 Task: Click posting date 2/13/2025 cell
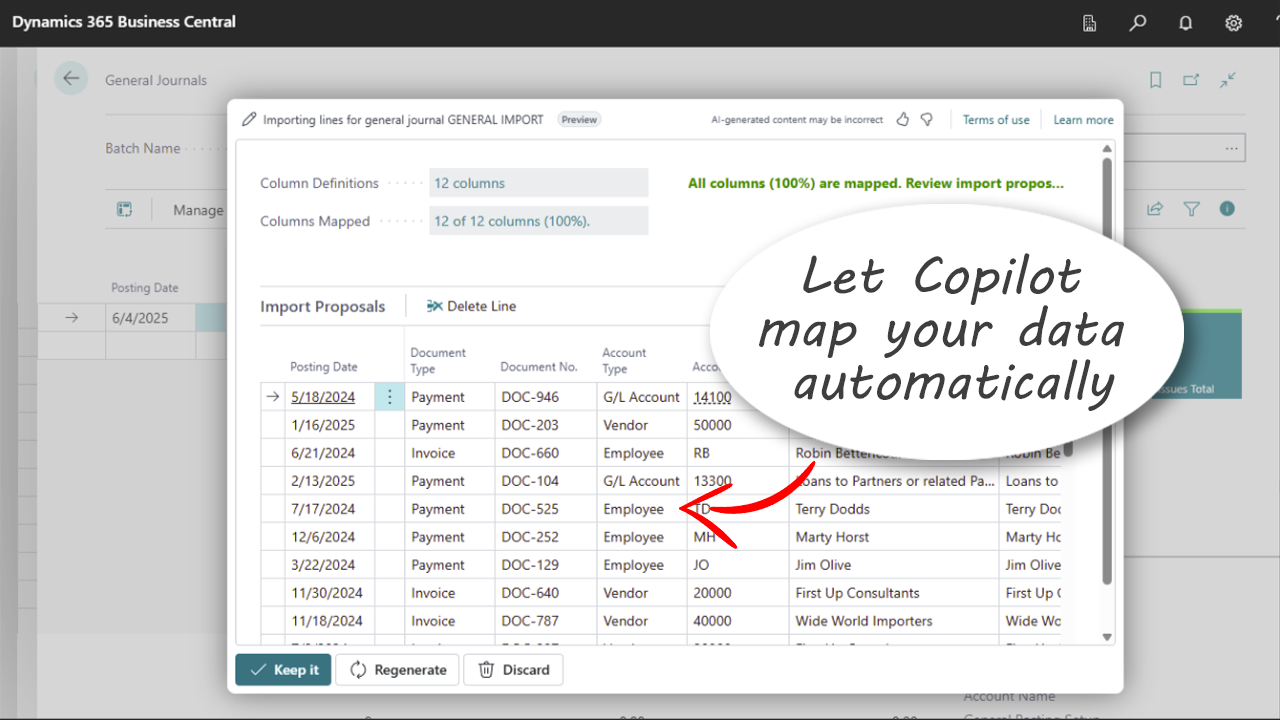[x=330, y=481]
